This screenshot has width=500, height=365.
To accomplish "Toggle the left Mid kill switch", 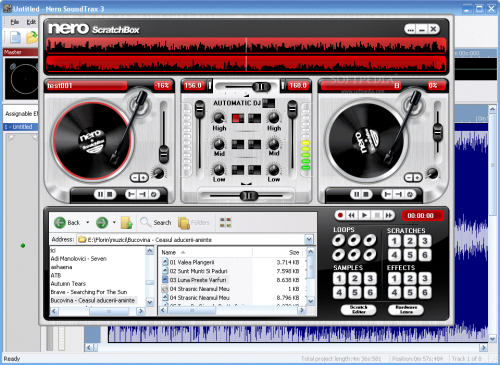I will coord(238,144).
